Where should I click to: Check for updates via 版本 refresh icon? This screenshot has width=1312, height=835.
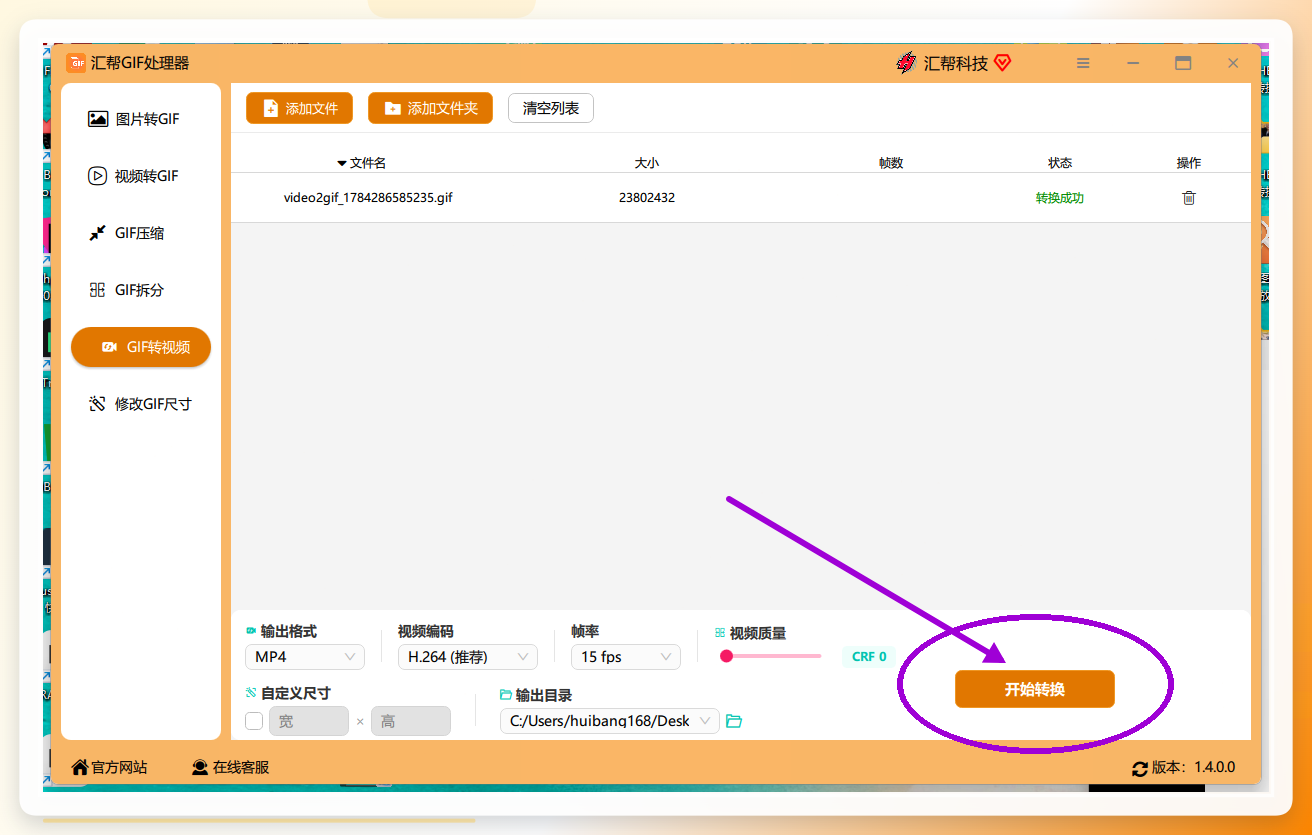click(1140, 768)
